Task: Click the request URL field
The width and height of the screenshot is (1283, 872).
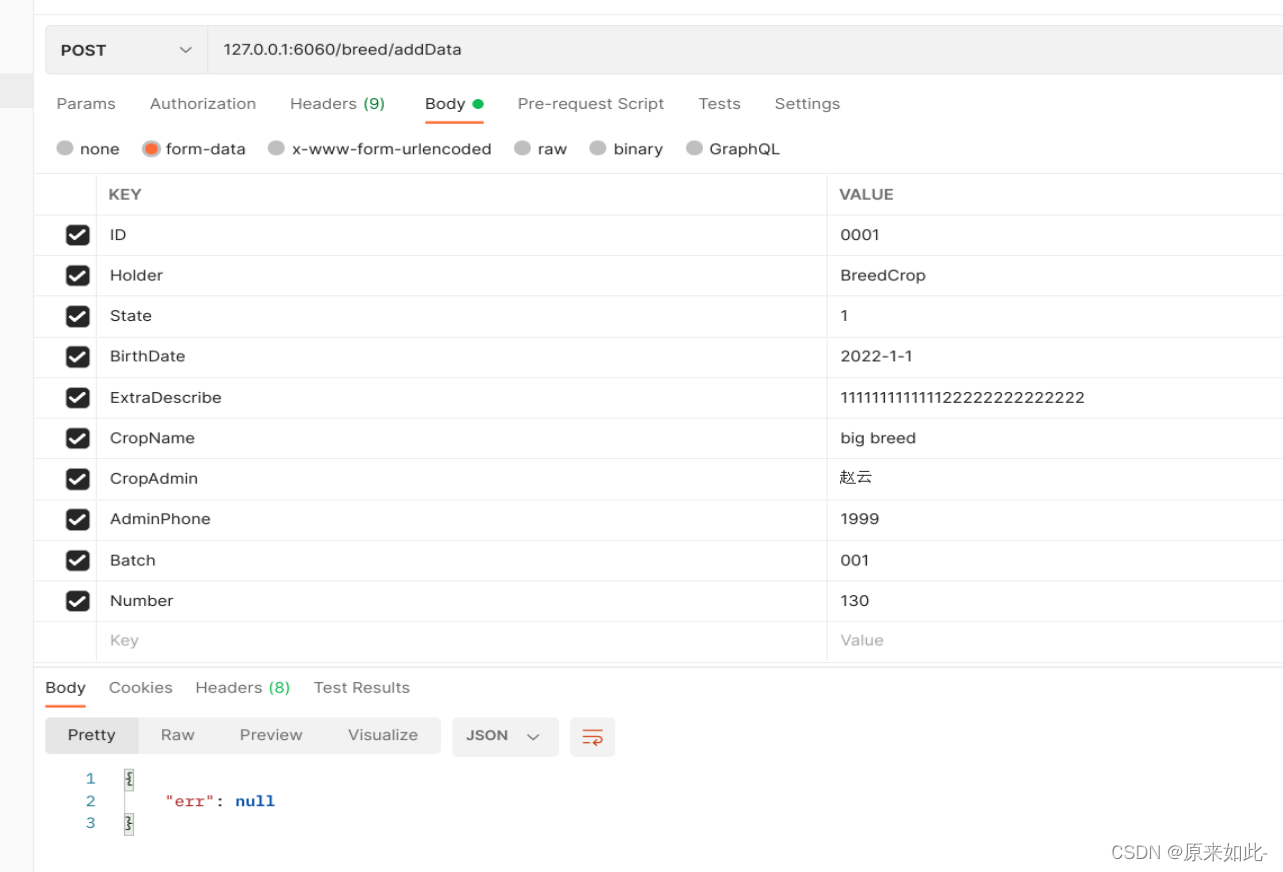Action: click(x=745, y=50)
